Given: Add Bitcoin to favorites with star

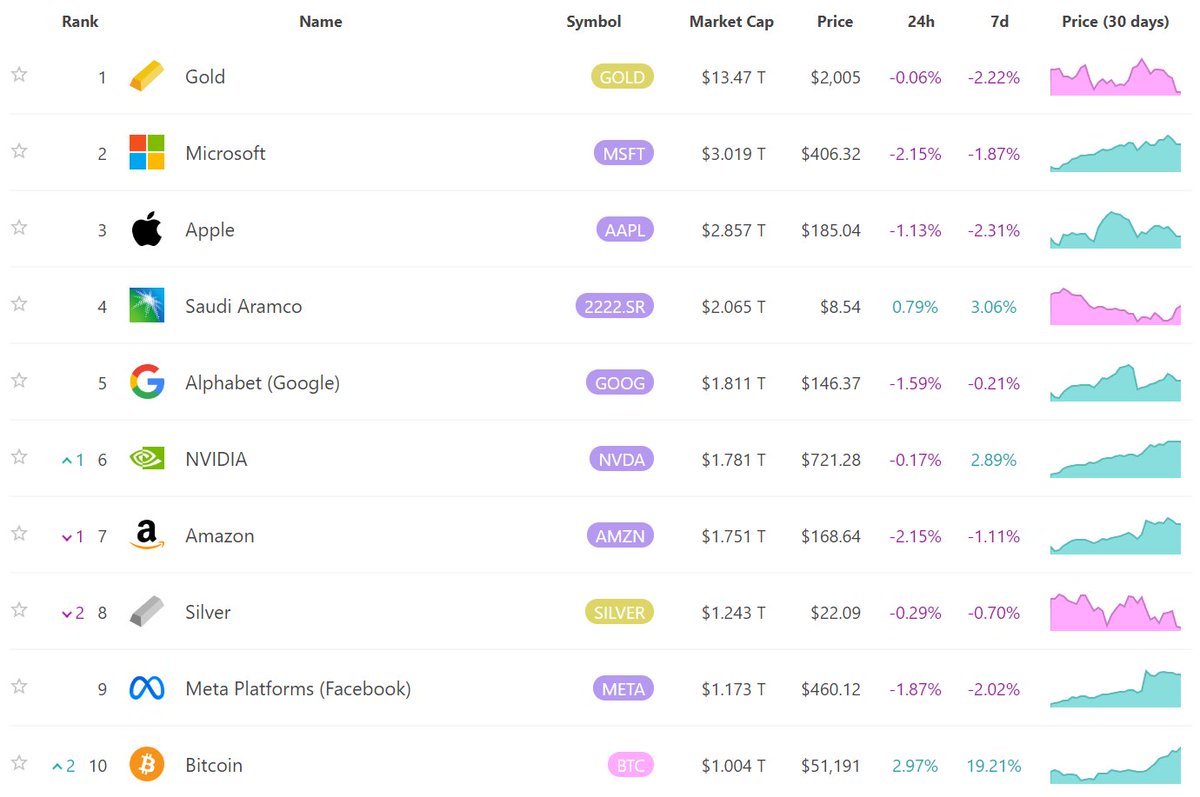Looking at the screenshot, I should click(19, 763).
